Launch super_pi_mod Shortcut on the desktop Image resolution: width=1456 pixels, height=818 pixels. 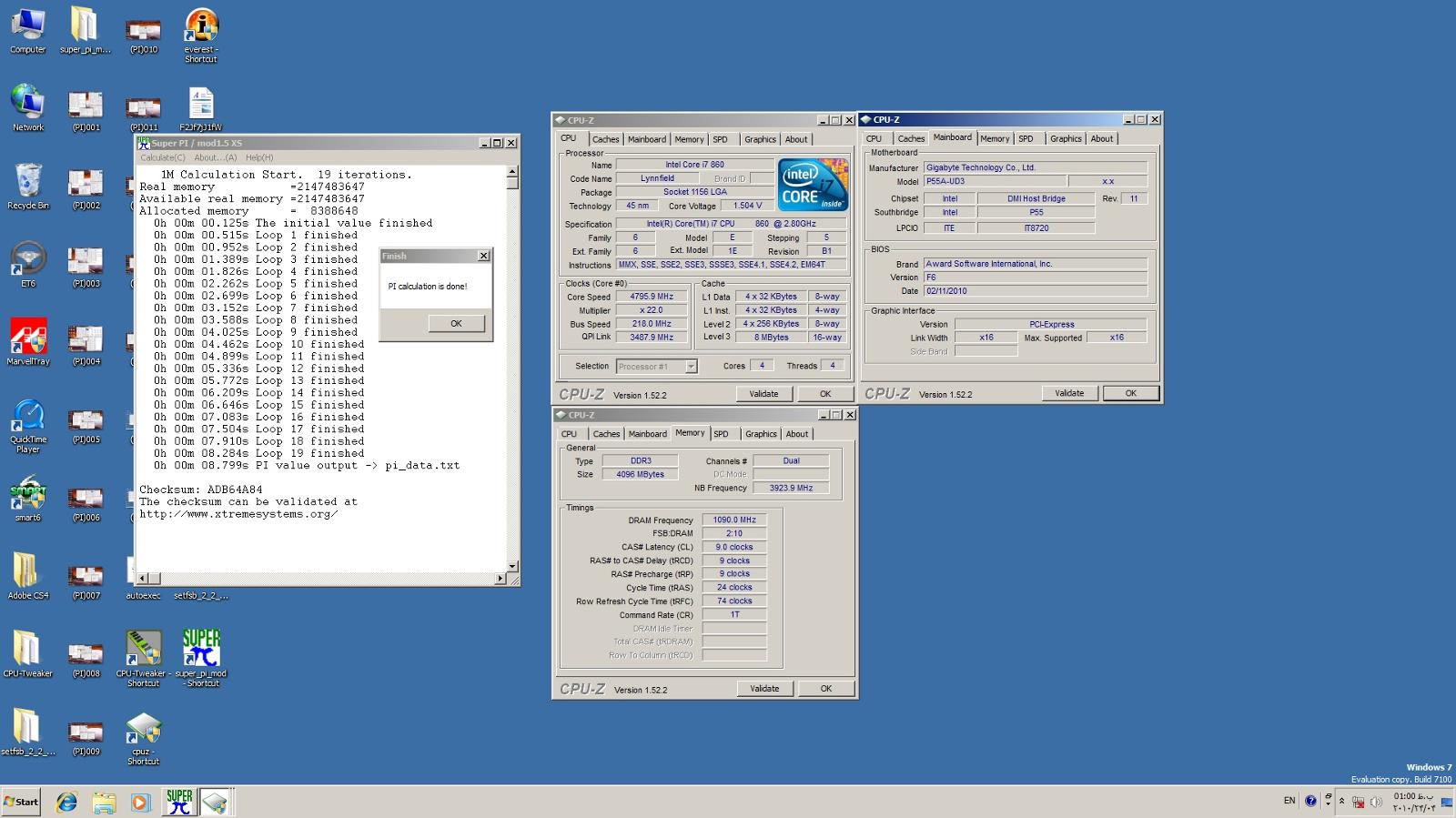click(201, 659)
